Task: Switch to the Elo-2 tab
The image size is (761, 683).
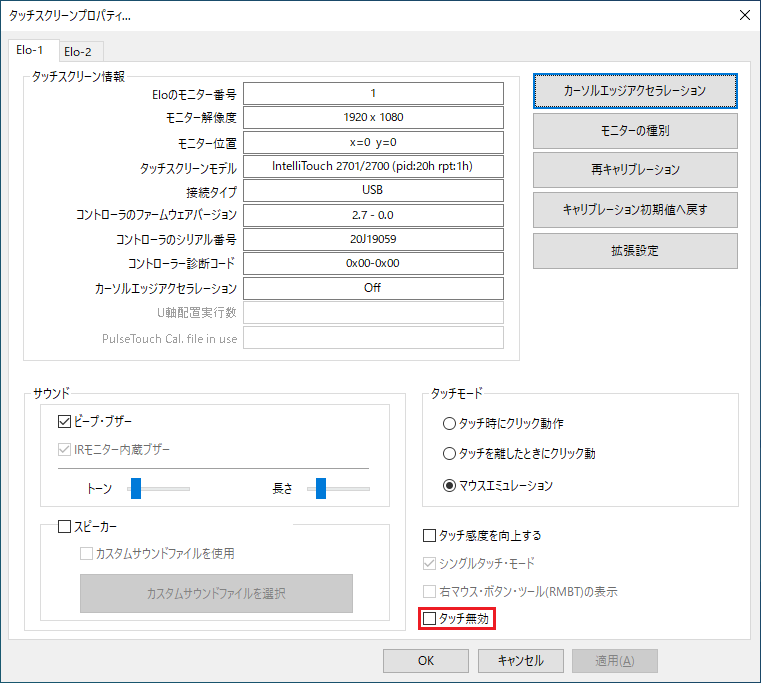Action: [78, 51]
